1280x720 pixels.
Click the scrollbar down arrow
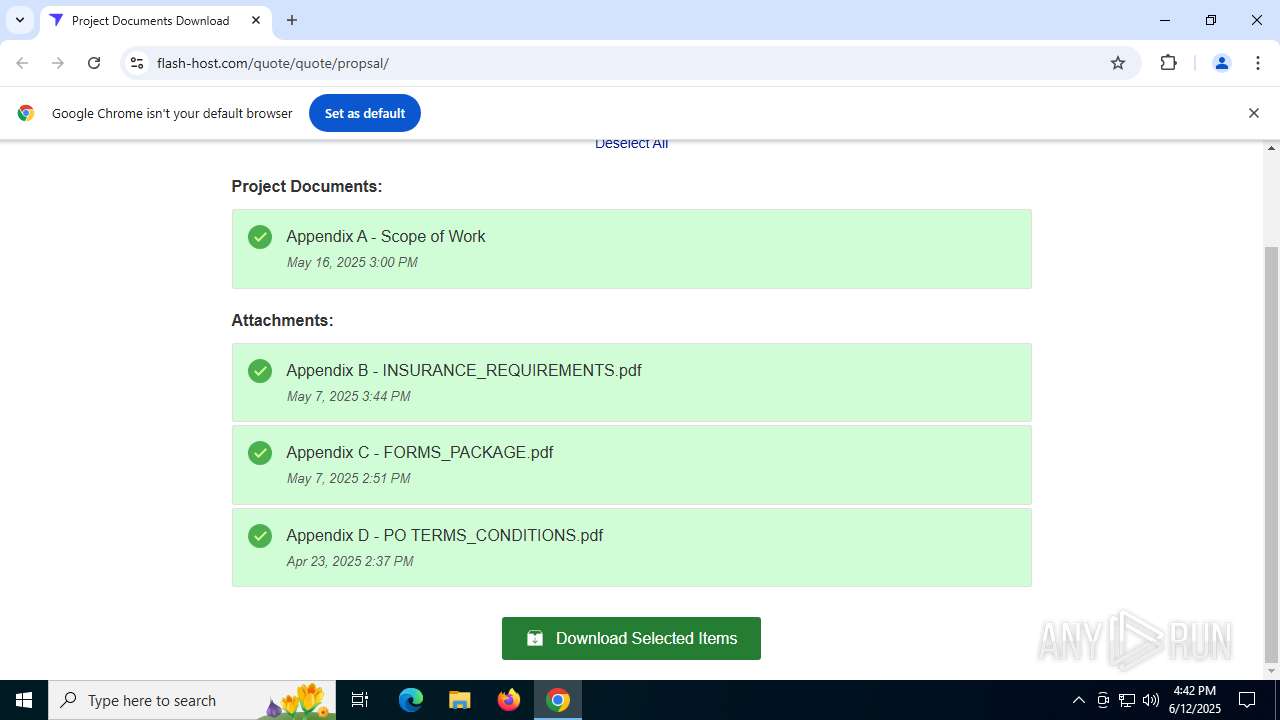[1272, 671]
